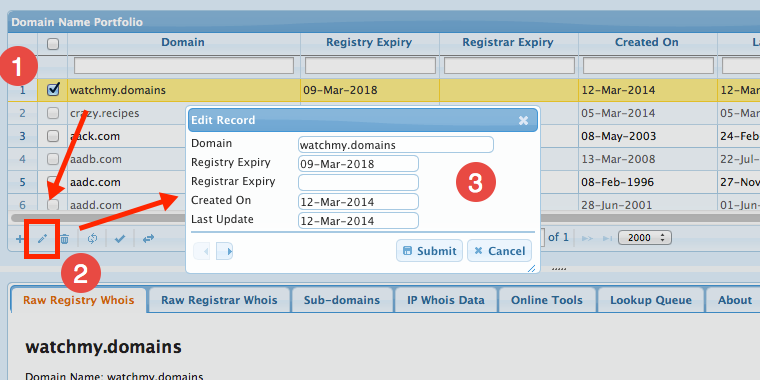
Task: Click the 08-Feb-1996 created-on cell
Action: (648, 182)
